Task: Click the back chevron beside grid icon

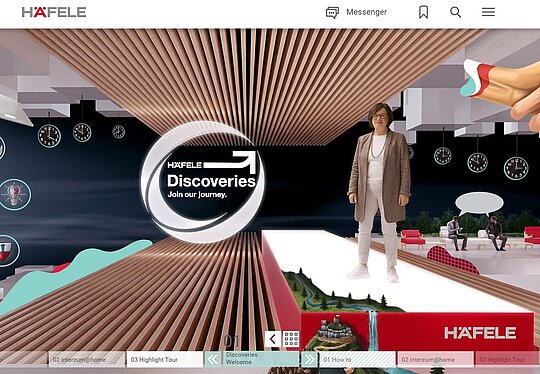Action: [x=273, y=339]
